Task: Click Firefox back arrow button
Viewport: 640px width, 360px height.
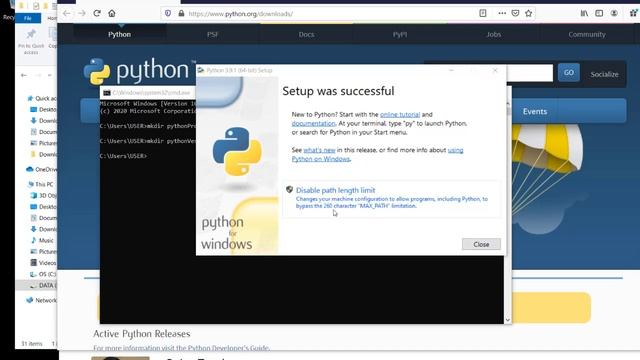Action: pos(67,13)
